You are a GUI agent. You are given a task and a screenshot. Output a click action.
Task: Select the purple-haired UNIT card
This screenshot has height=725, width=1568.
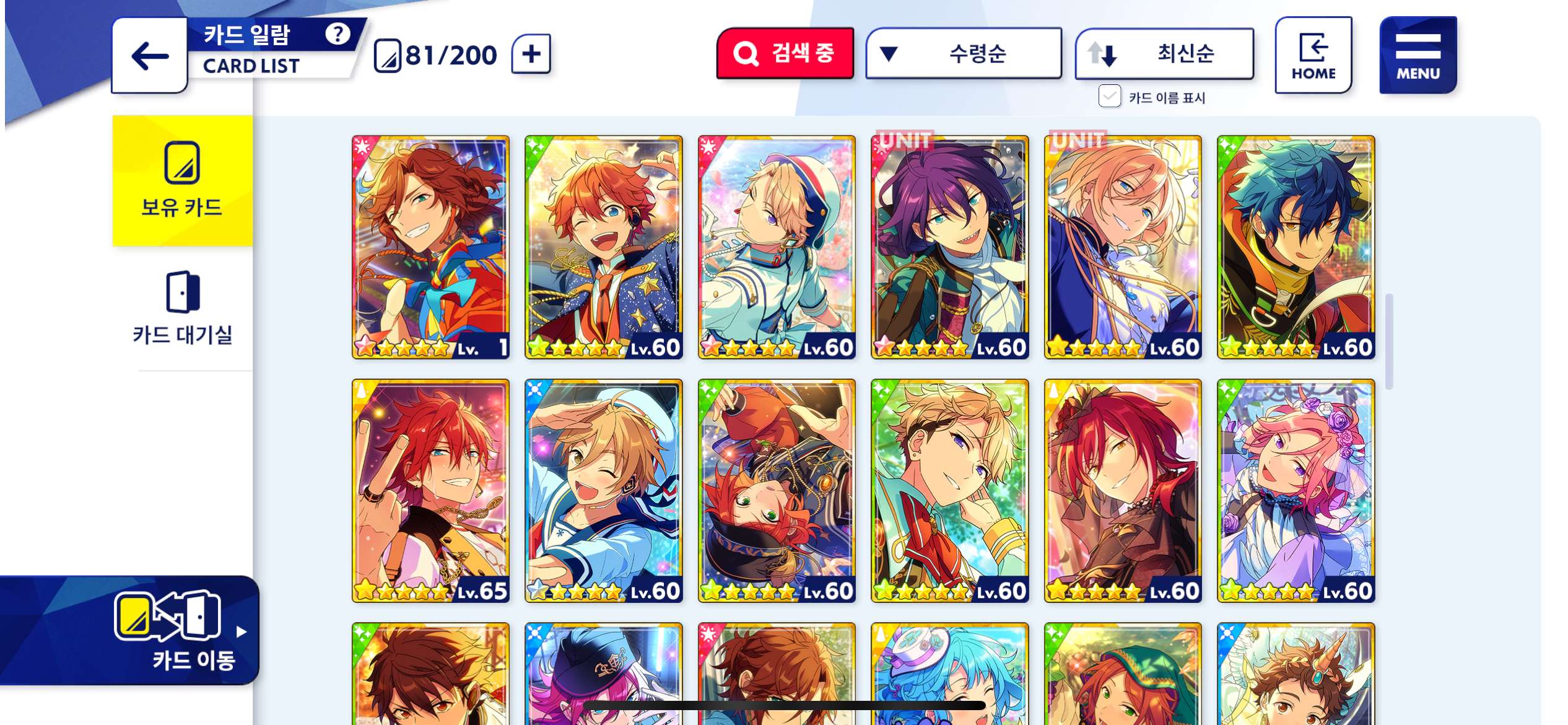[x=949, y=247]
